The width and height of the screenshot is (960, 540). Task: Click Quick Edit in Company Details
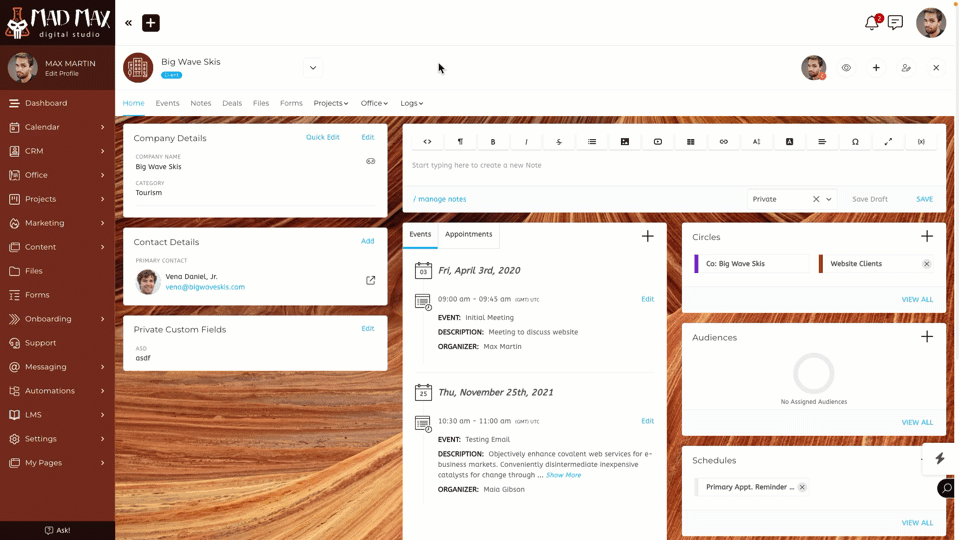point(323,137)
